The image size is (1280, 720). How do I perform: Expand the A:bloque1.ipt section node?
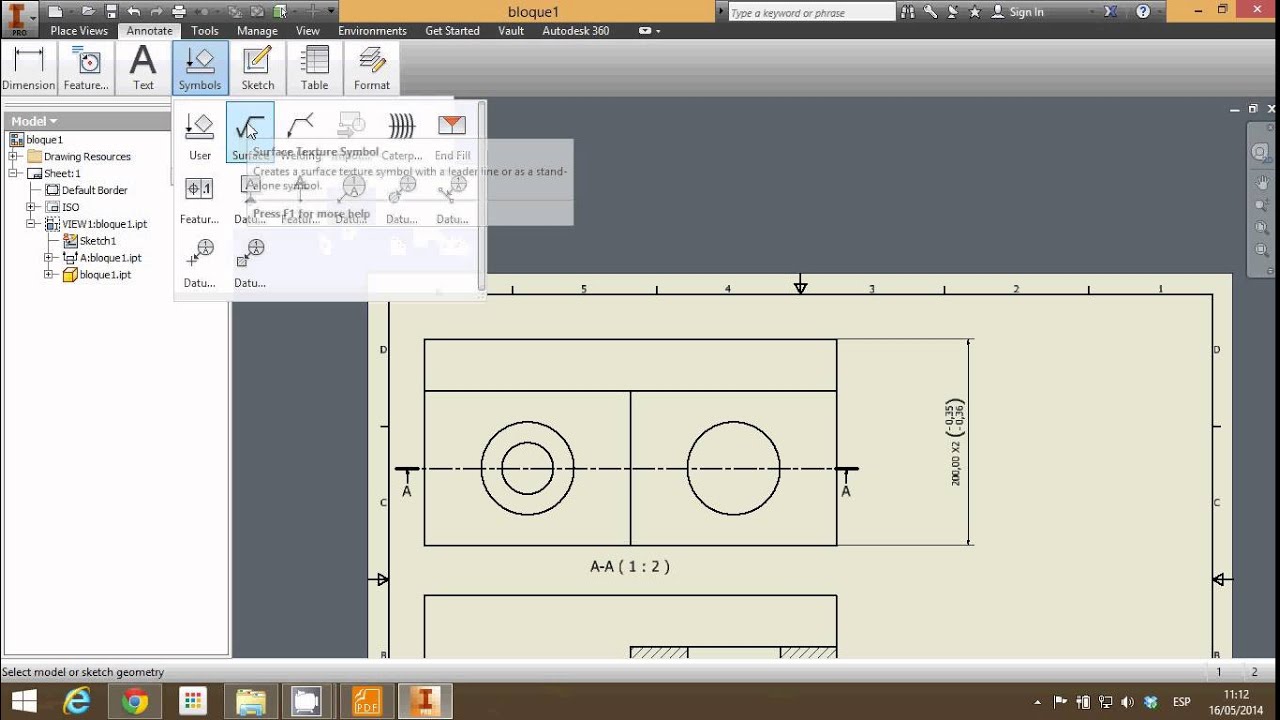pos(49,258)
